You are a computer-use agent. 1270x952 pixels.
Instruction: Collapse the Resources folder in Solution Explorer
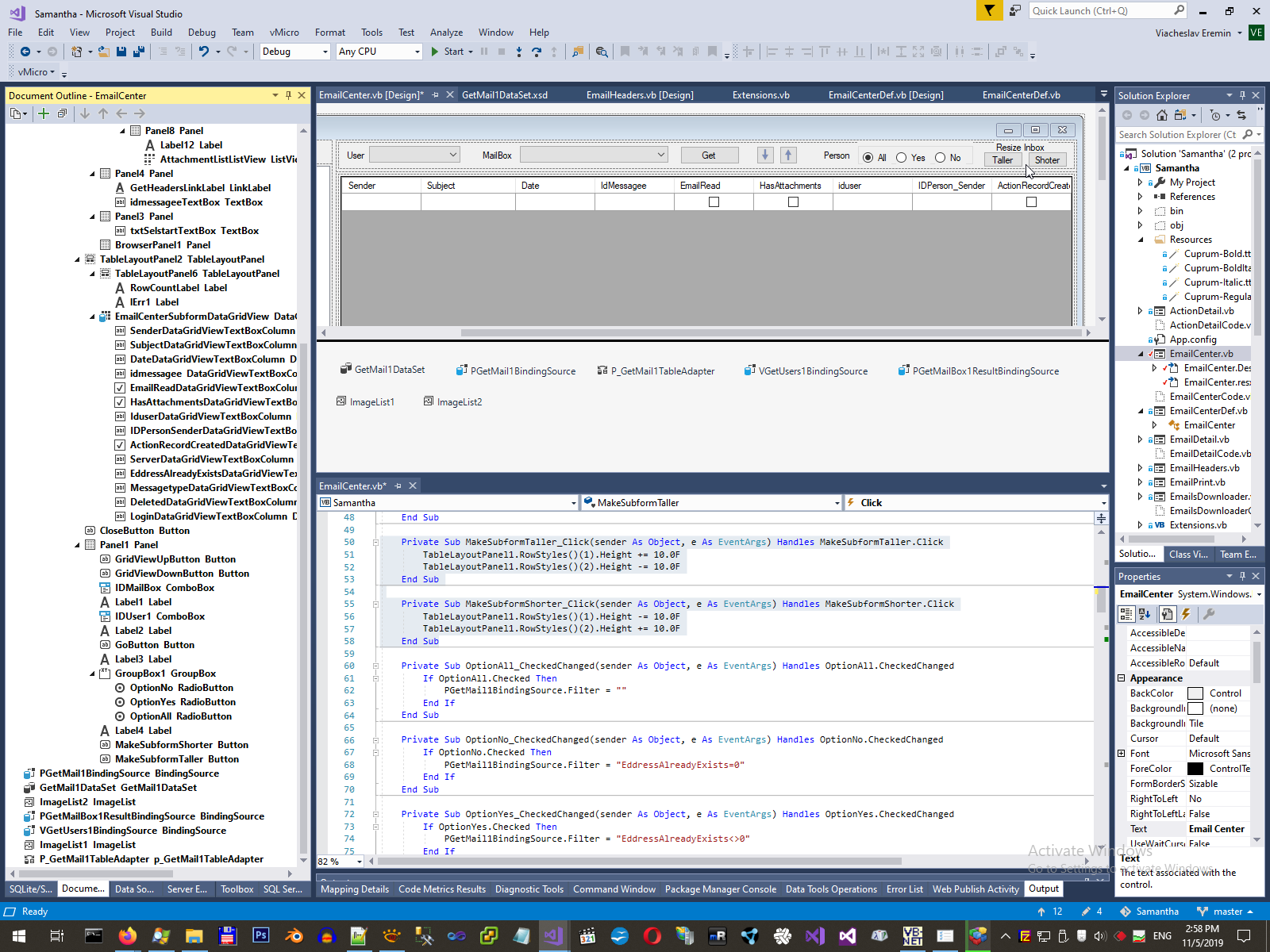(x=1141, y=240)
